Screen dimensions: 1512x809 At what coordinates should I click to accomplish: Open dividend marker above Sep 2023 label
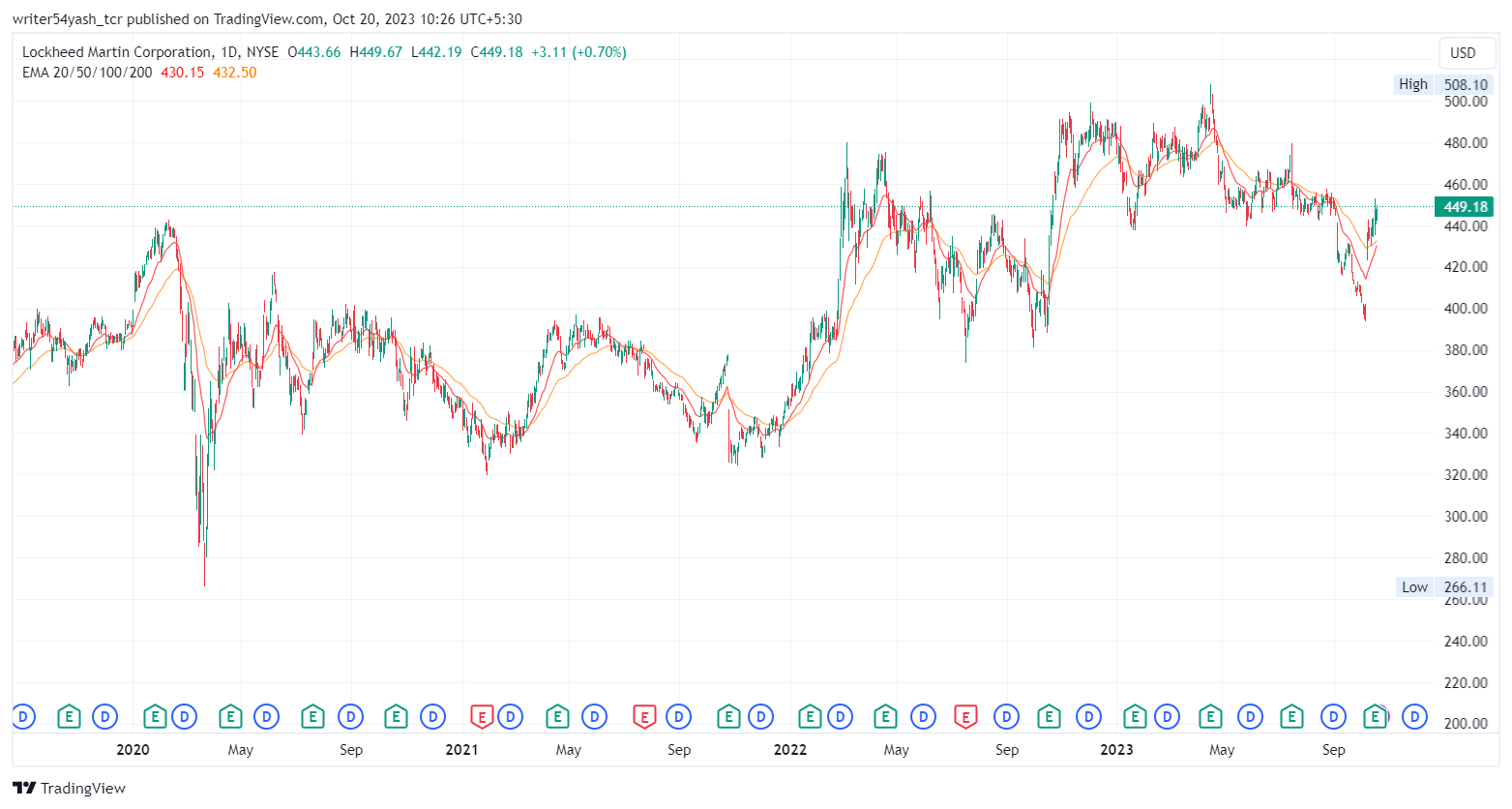1334,717
